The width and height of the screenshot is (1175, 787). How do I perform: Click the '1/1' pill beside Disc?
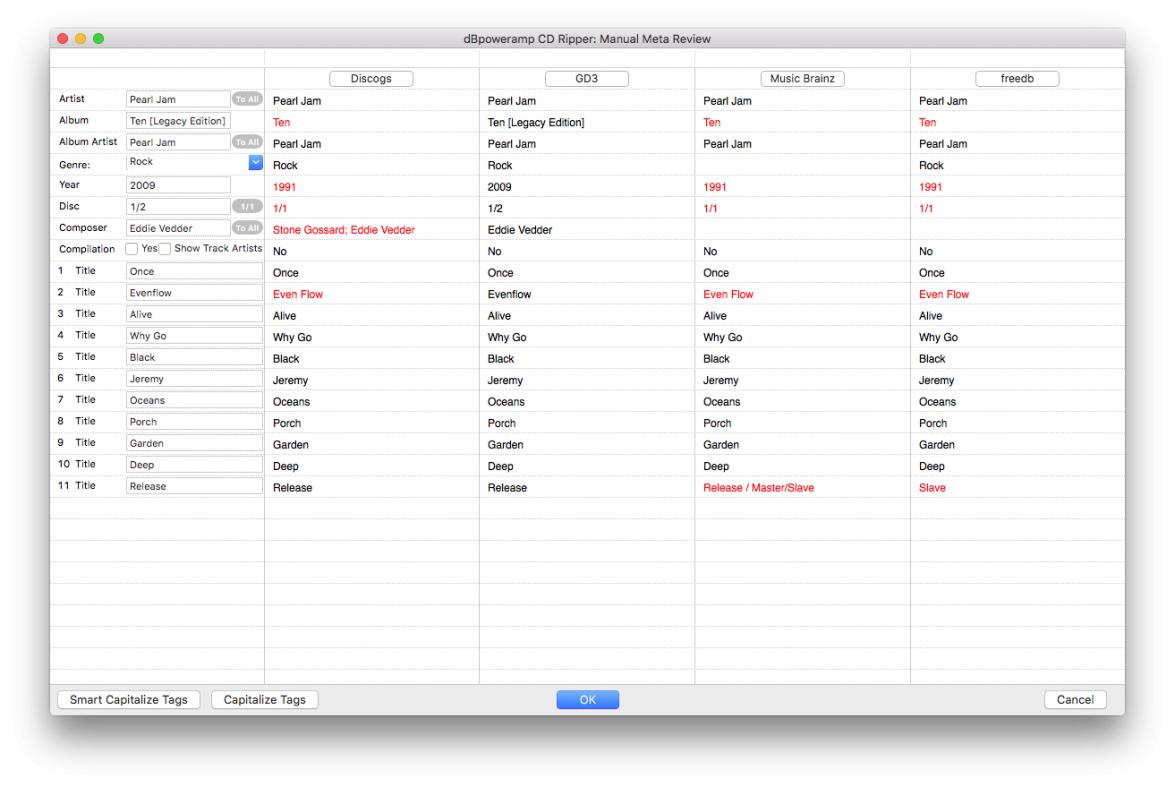click(x=245, y=206)
